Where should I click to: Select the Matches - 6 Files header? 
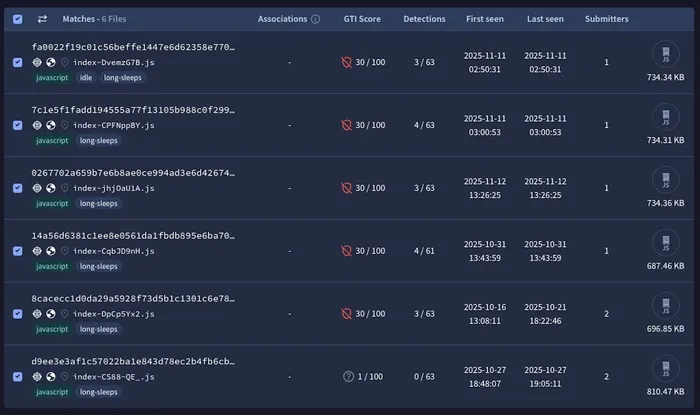pyautogui.click(x=94, y=19)
